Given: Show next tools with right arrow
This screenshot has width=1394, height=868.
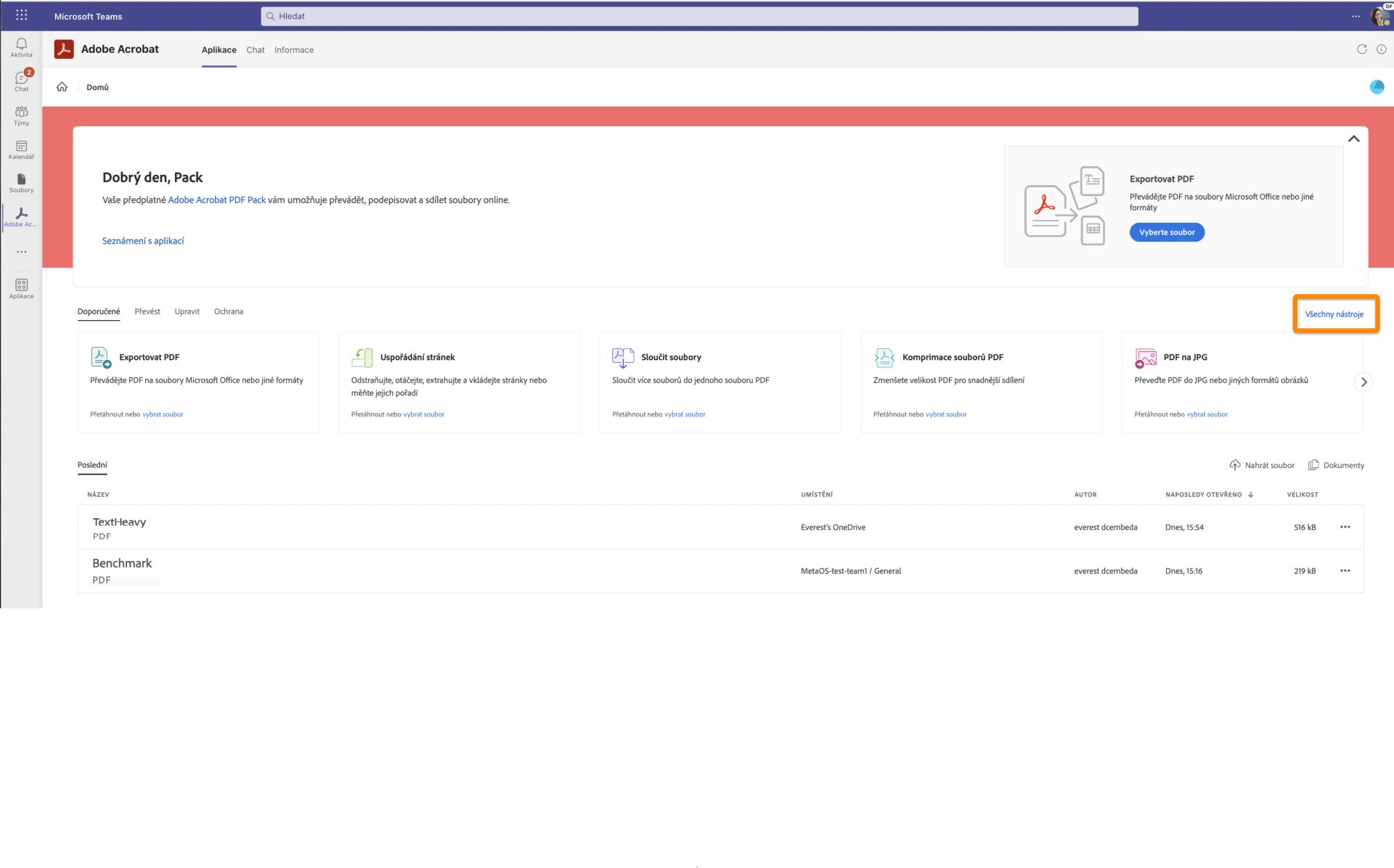Looking at the screenshot, I should (x=1364, y=382).
